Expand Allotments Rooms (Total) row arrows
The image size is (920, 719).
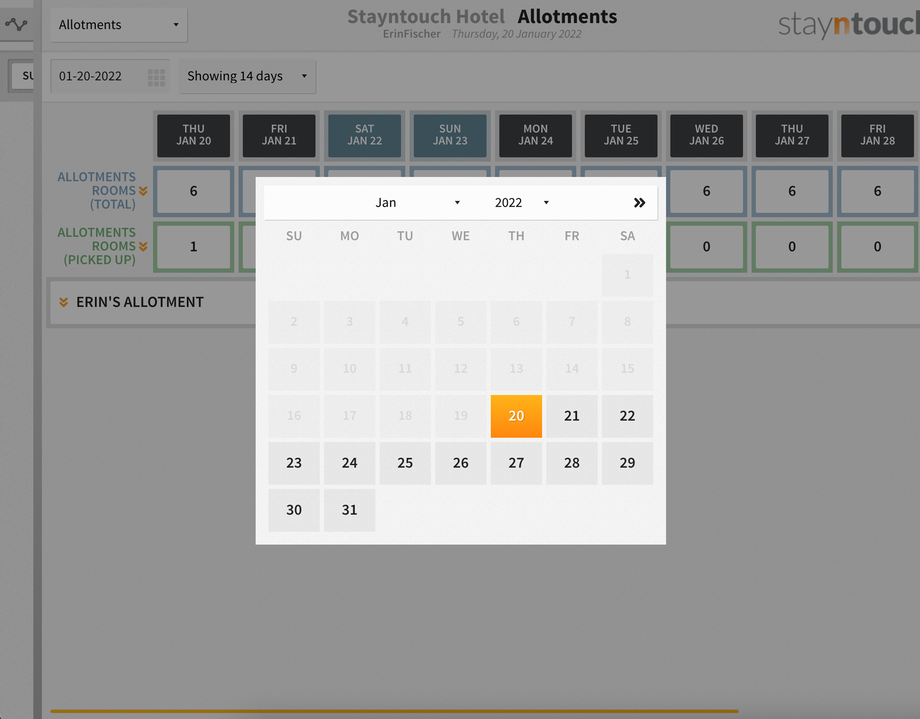tap(143, 191)
